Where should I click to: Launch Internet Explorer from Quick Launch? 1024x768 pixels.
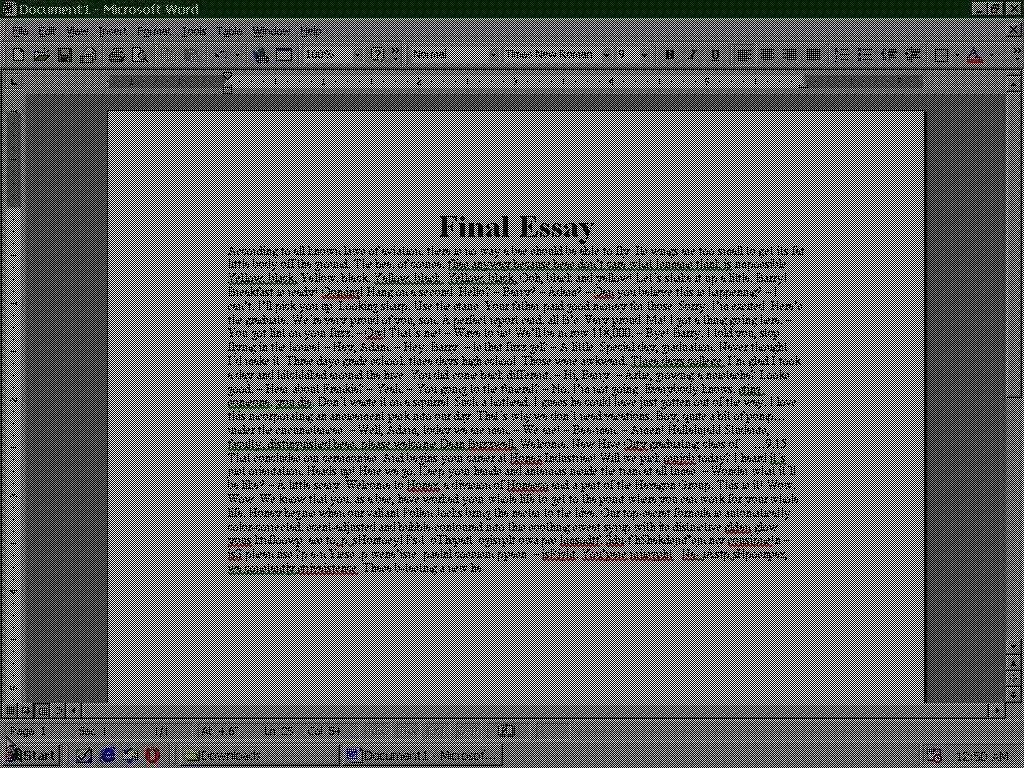(107, 756)
